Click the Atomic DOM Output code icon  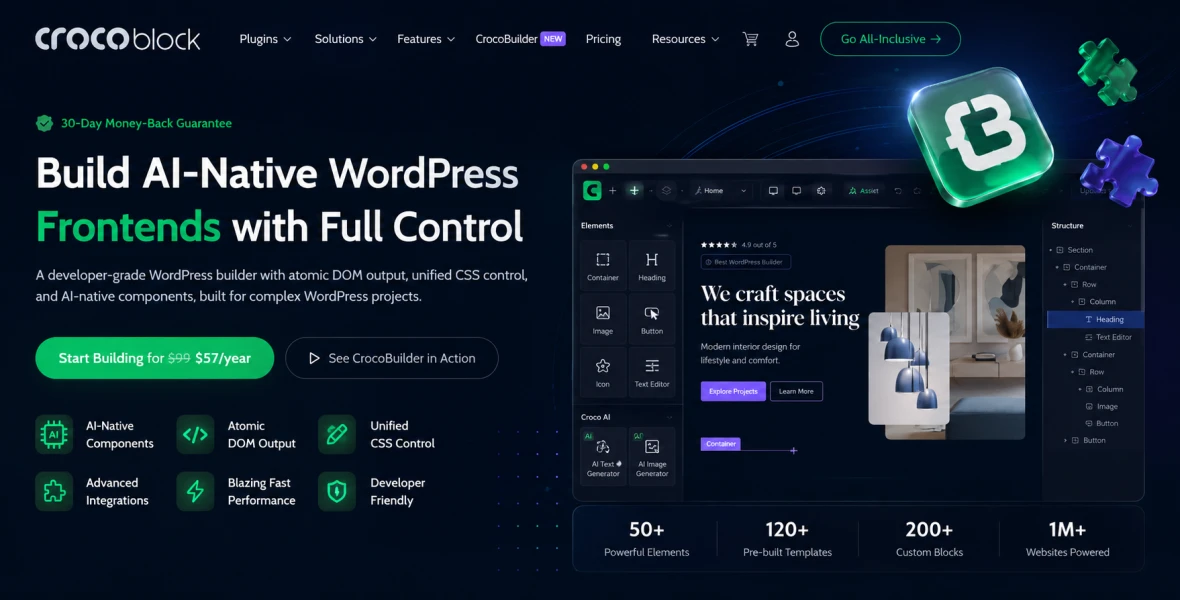click(196, 434)
